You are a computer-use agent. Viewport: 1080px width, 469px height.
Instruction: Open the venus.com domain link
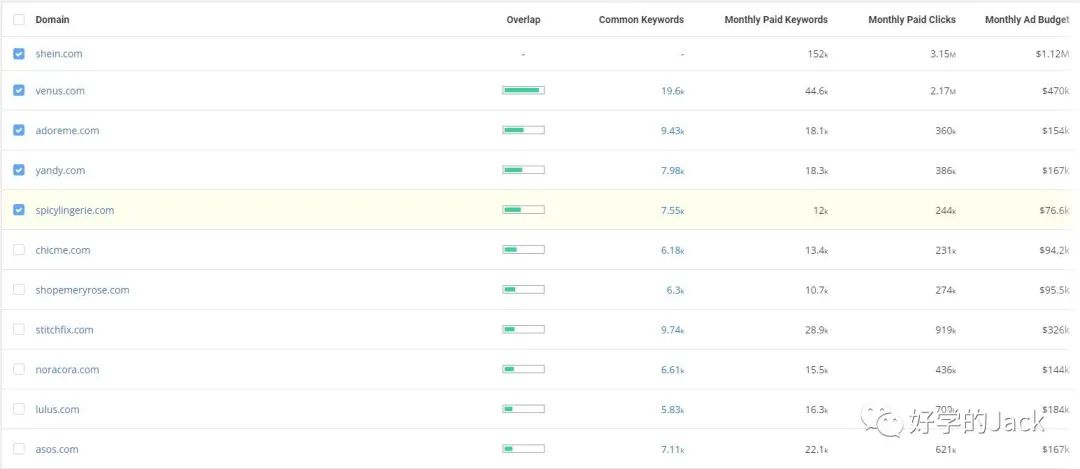[x=60, y=91]
